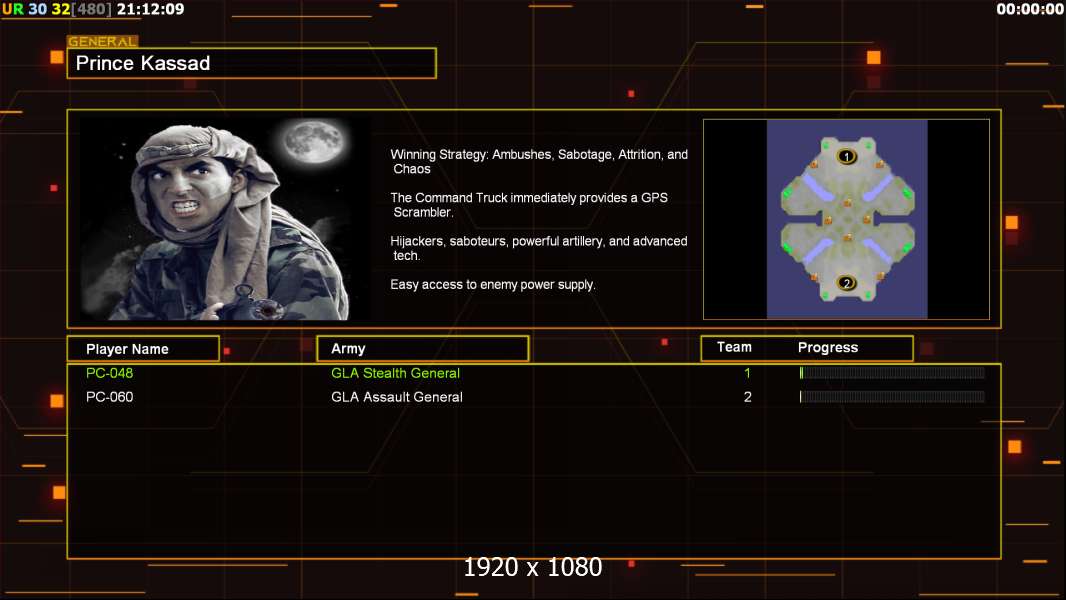
Task: Select player row PC-060
Action: [534, 397]
